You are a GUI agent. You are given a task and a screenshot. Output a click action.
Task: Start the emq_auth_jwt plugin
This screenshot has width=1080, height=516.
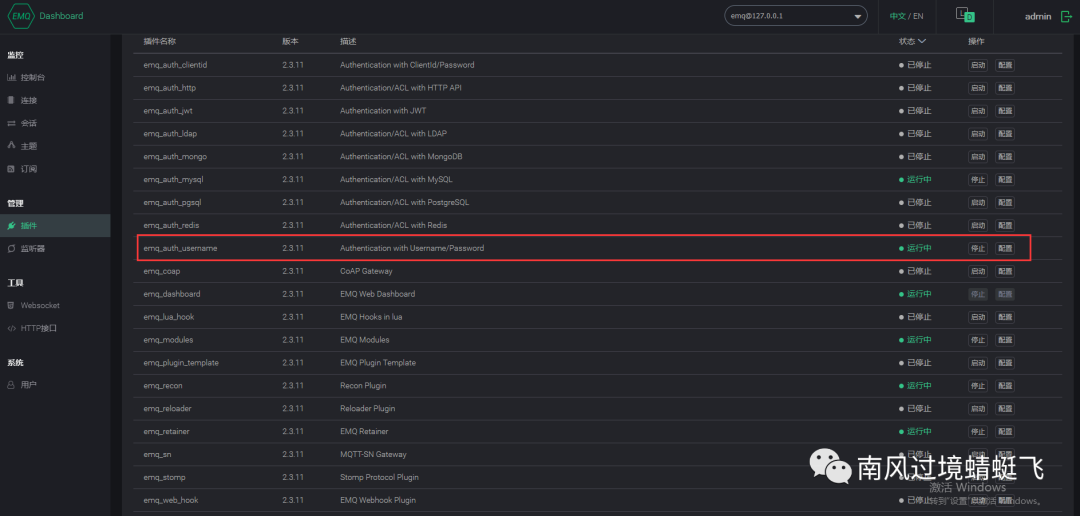pos(977,110)
